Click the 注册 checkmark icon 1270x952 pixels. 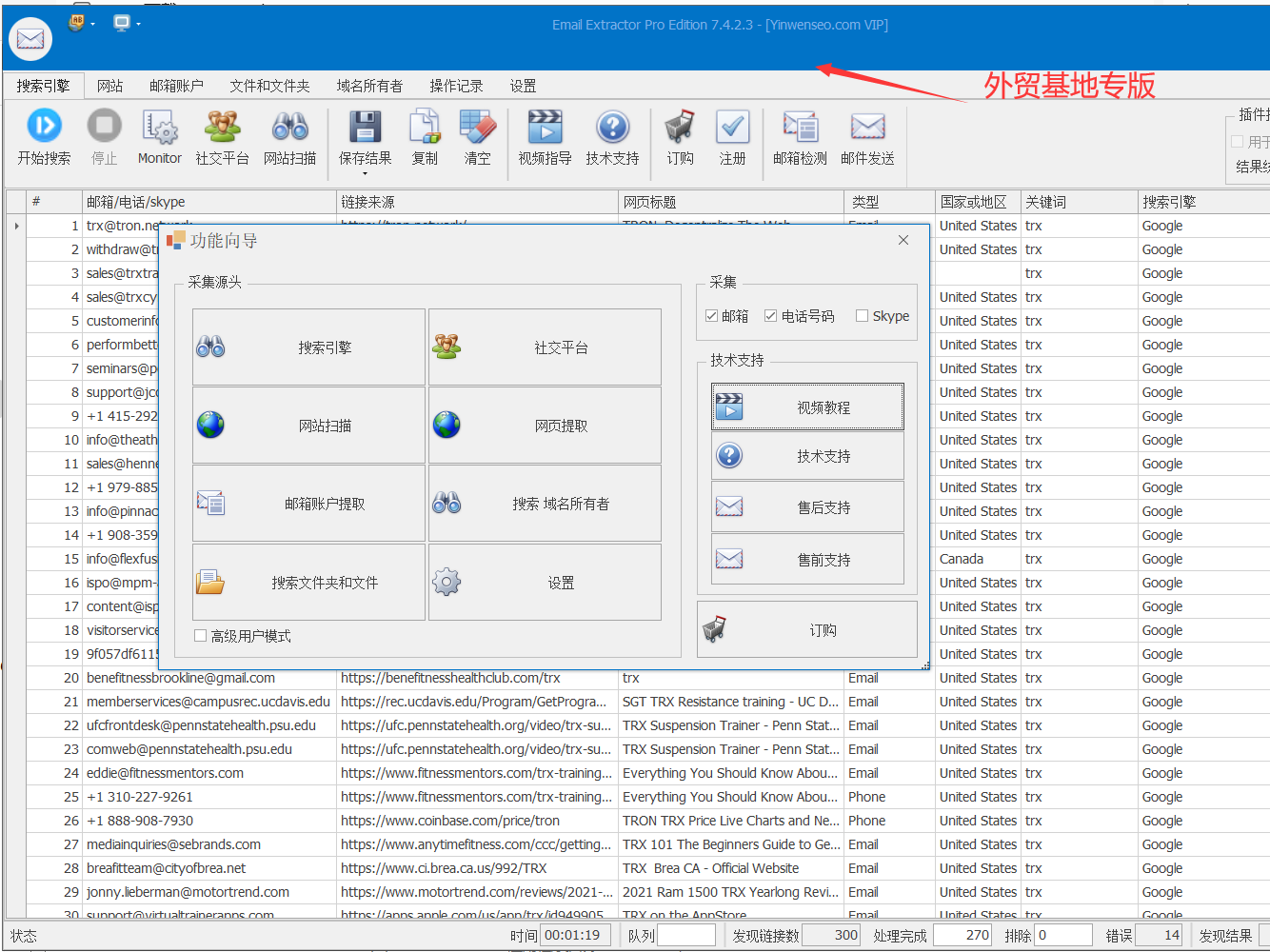pyautogui.click(x=732, y=127)
